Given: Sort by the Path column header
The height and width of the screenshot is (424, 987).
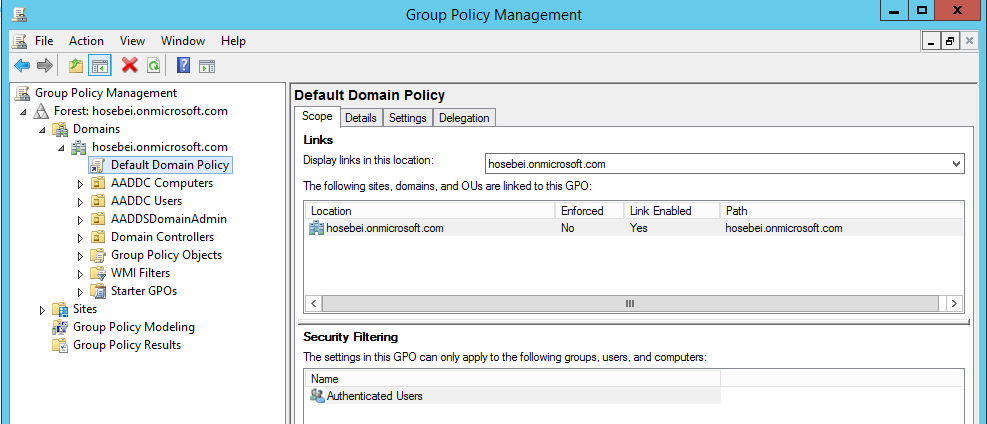Looking at the screenshot, I should point(842,211).
